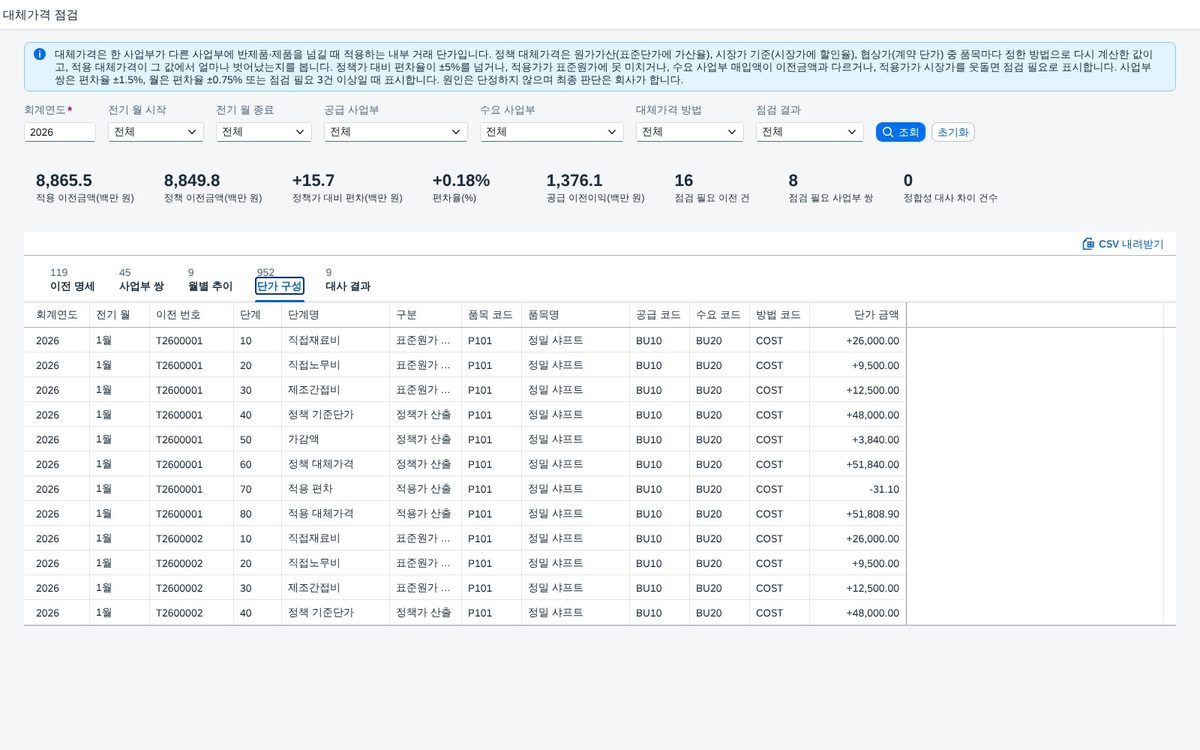Click the 점검 필요 사업부 쌍 value 8
Screen dimensions: 1200x750
click(793, 181)
